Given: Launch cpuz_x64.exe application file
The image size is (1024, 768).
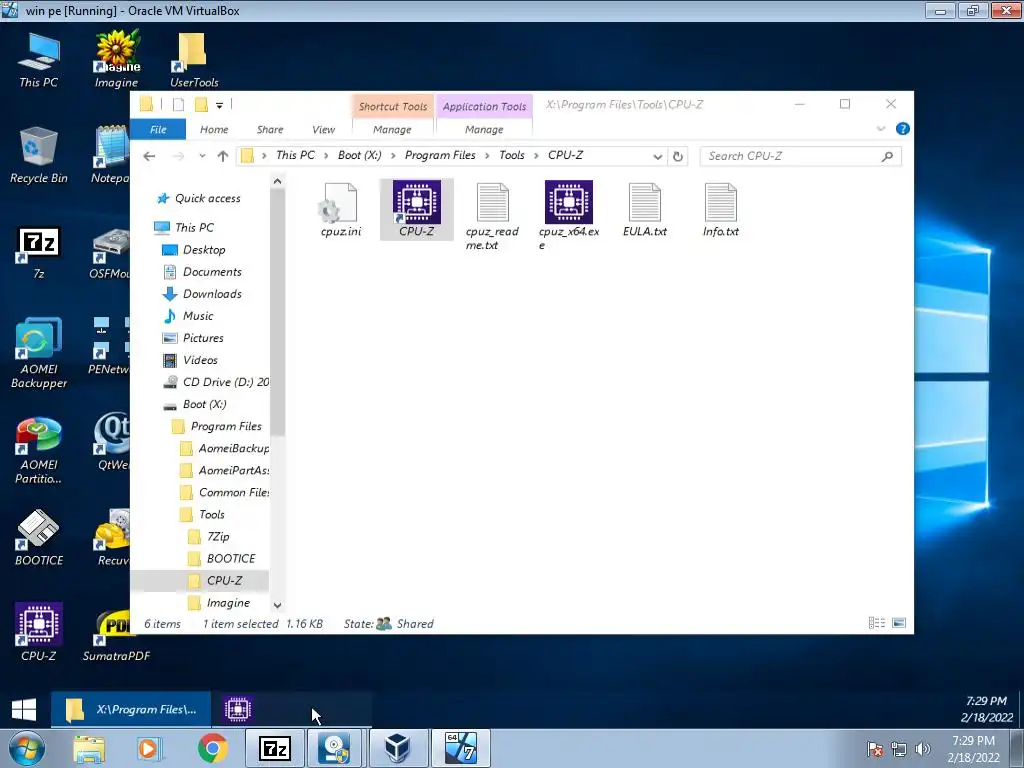Looking at the screenshot, I should (x=569, y=217).
